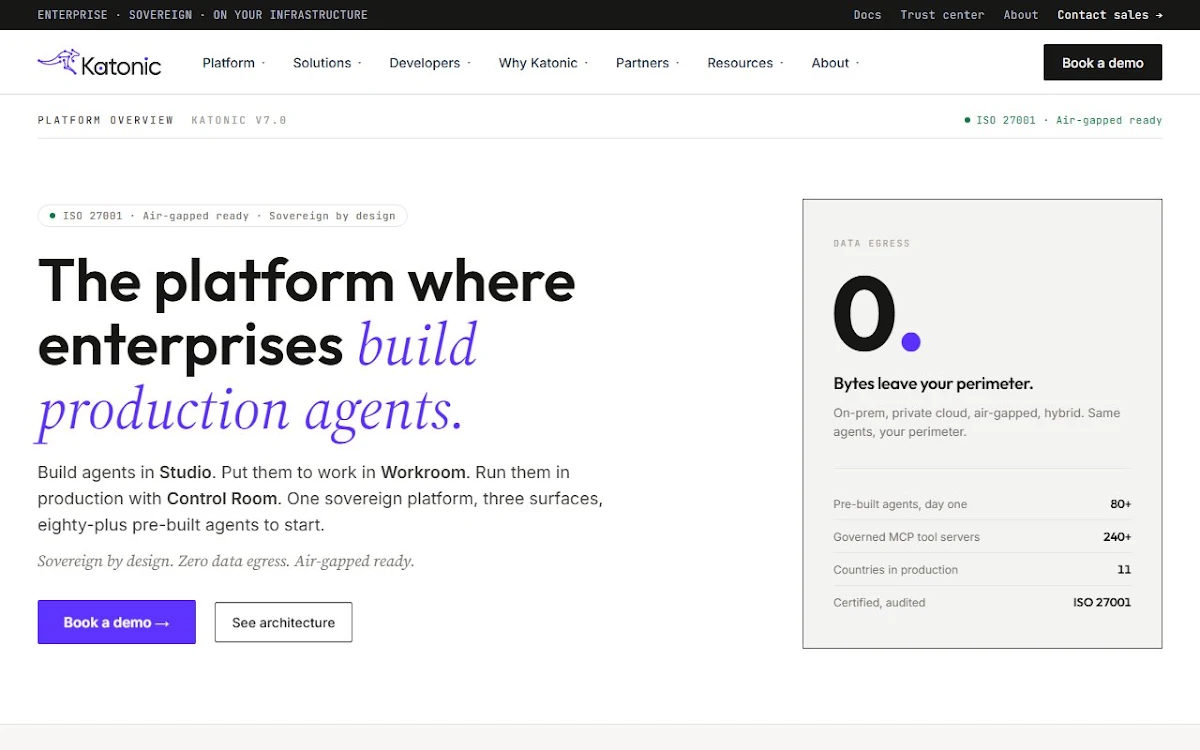The height and width of the screenshot is (750, 1200).
Task: Expand the Resources menu
Action: point(745,63)
